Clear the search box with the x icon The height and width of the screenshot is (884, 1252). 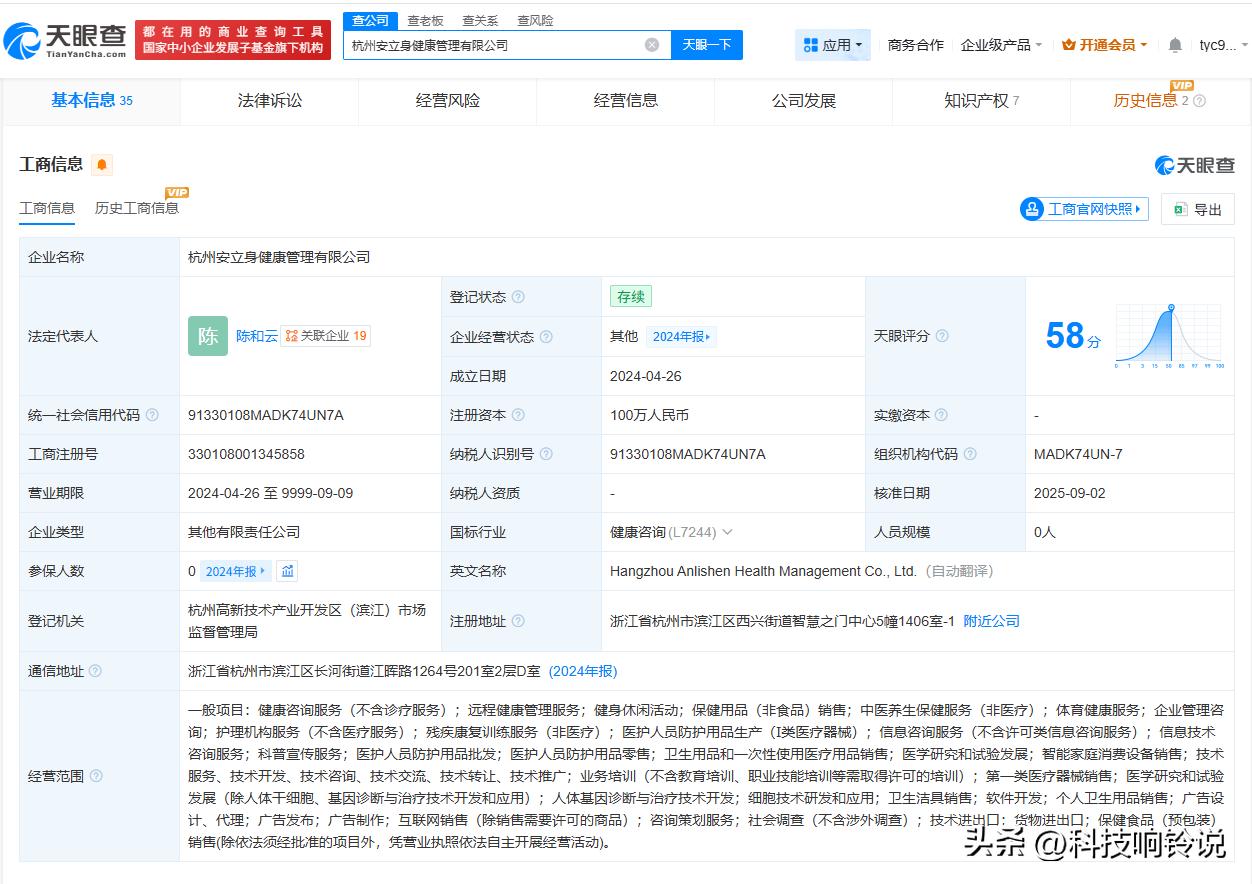(x=653, y=44)
